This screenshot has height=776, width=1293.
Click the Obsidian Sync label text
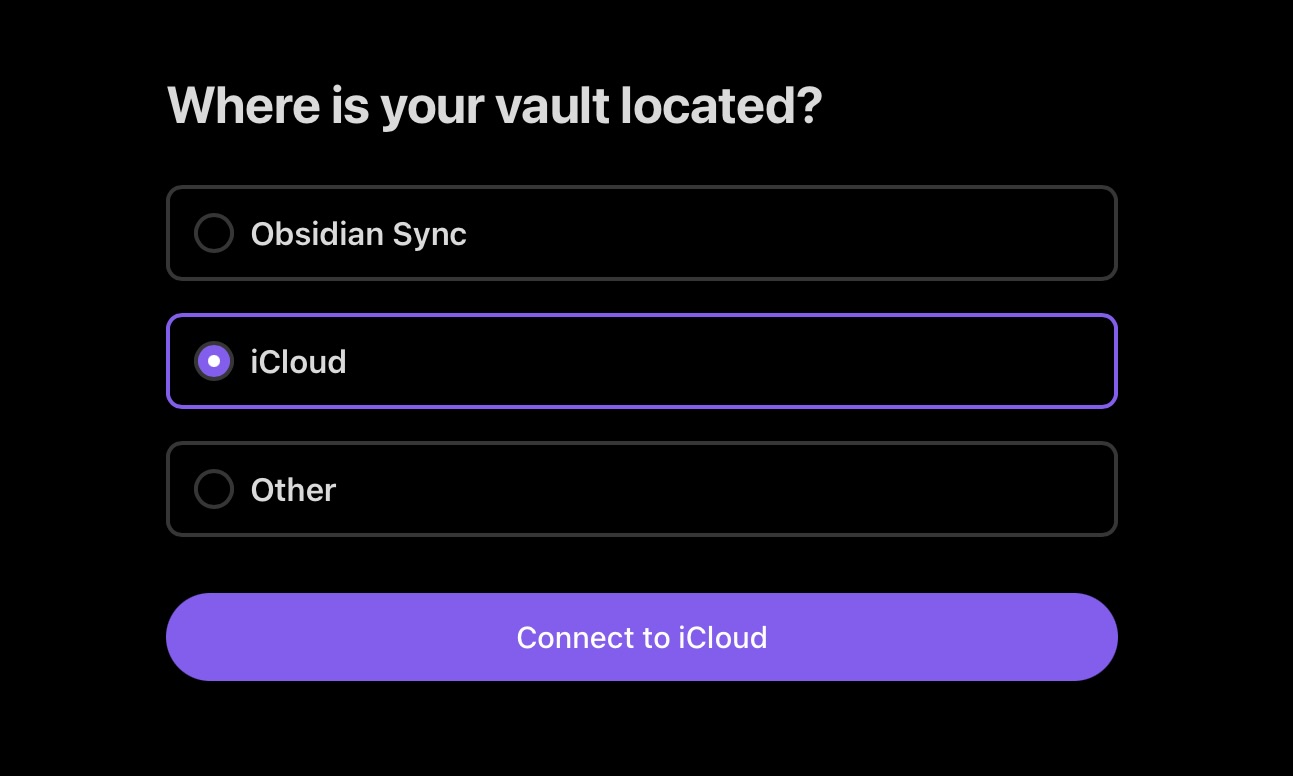358,233
